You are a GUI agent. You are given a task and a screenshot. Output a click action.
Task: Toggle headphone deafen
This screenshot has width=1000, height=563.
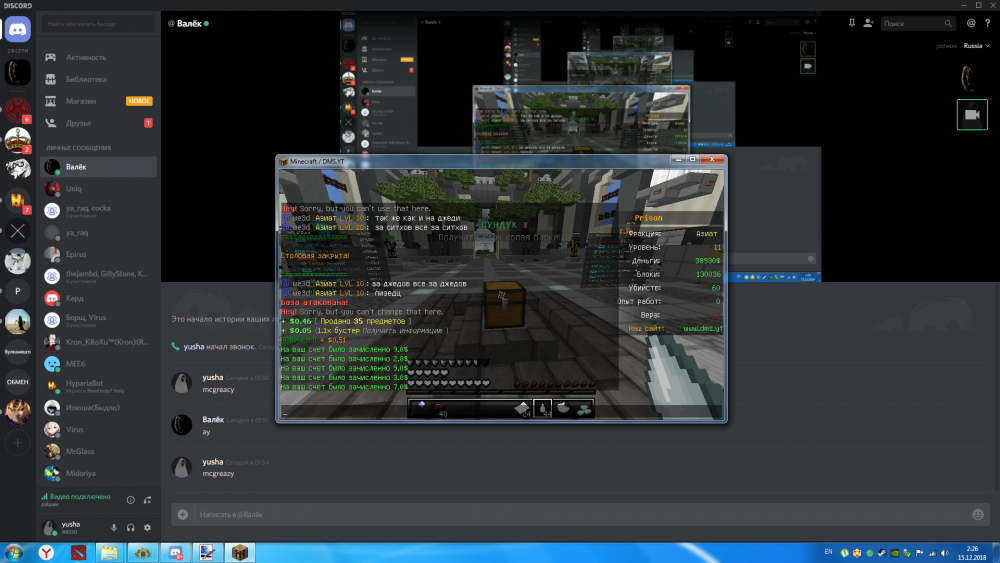[130, 527]
